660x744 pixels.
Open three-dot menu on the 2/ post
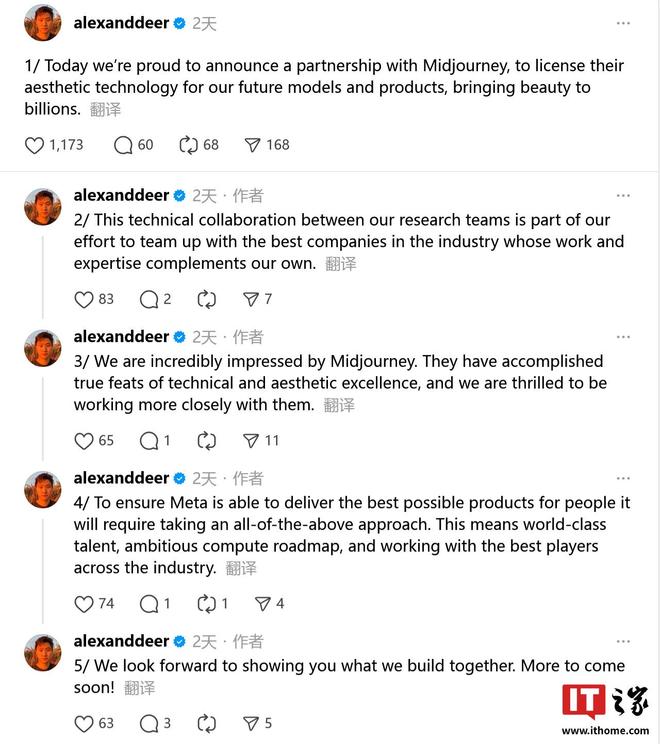tap(623, 195)
